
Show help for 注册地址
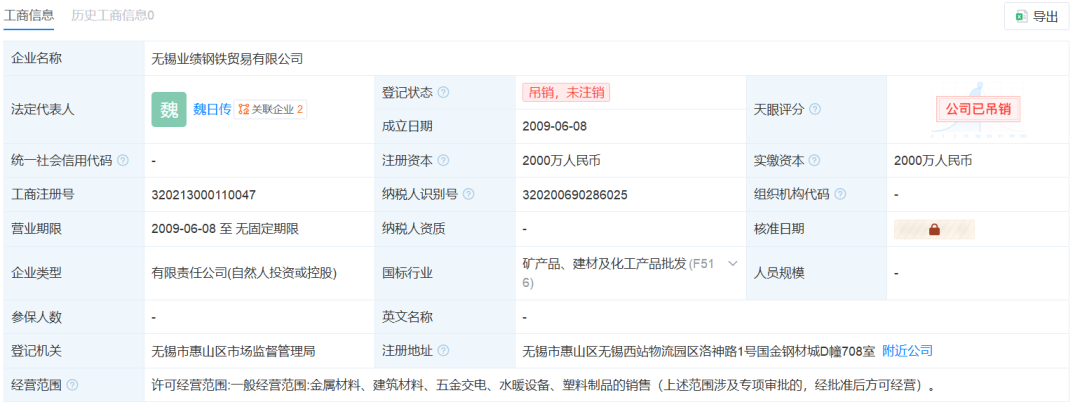pyautogui.click(x=444, y=351)
